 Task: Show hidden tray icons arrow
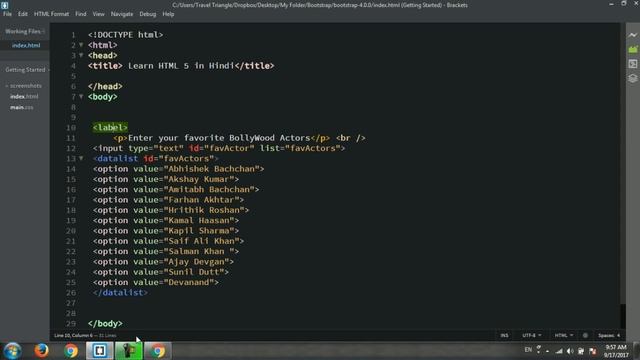point(547,351)
